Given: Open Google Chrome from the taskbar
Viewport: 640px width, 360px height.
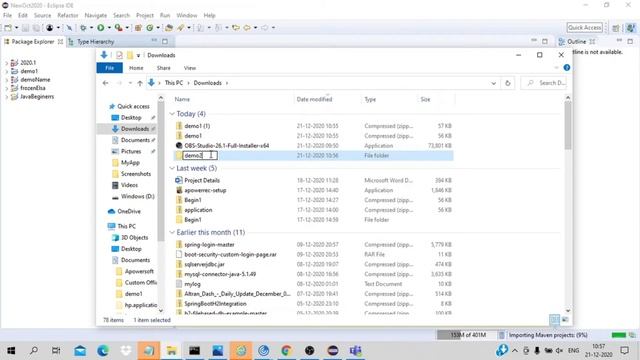Looking at the screenshot, I should click(287, 350).
